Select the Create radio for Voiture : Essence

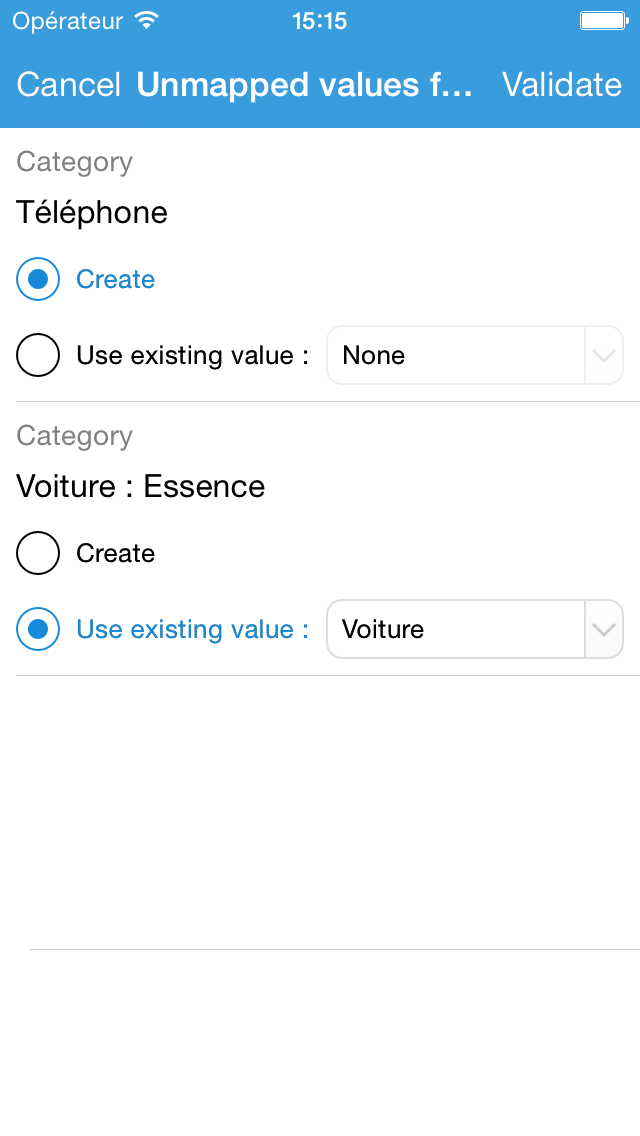[x=38, y=553]
